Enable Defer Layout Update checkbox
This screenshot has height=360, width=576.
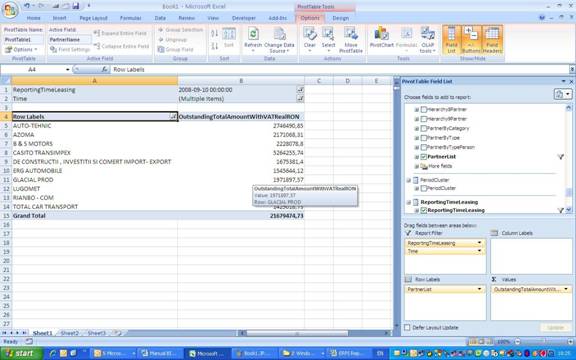point(407,327)
